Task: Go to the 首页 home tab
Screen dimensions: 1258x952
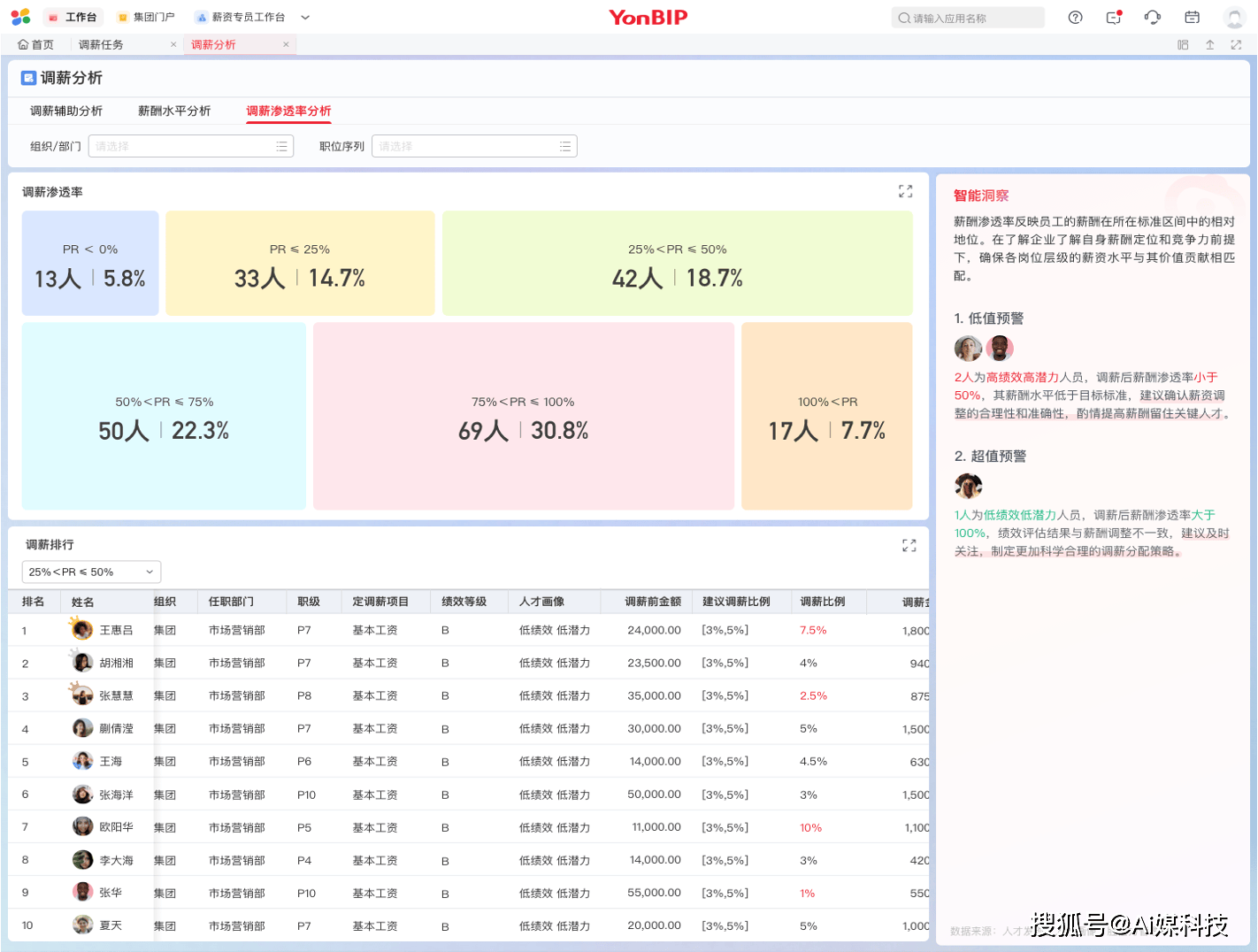Action: pos(35,44)
